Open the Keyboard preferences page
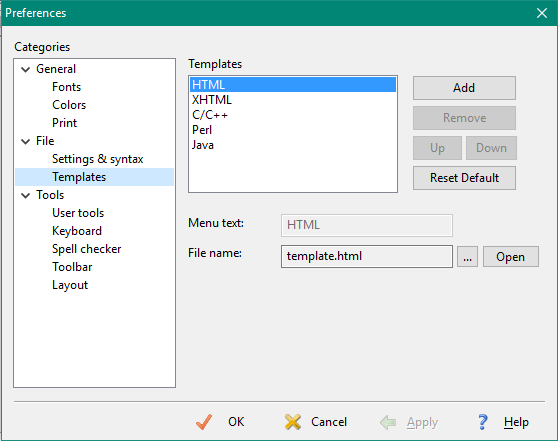 point(77,231)
